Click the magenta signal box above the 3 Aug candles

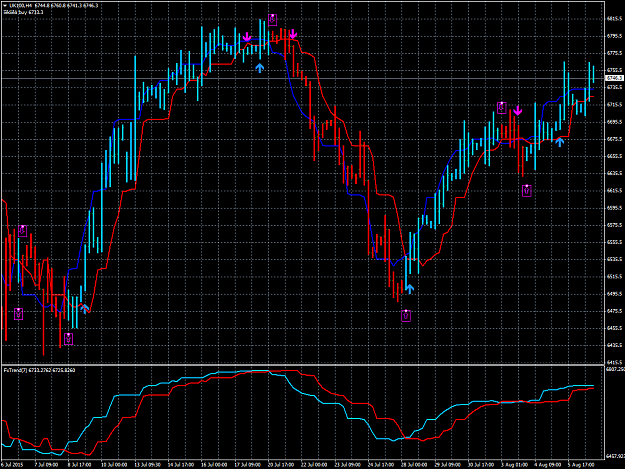tap(501, 108)
